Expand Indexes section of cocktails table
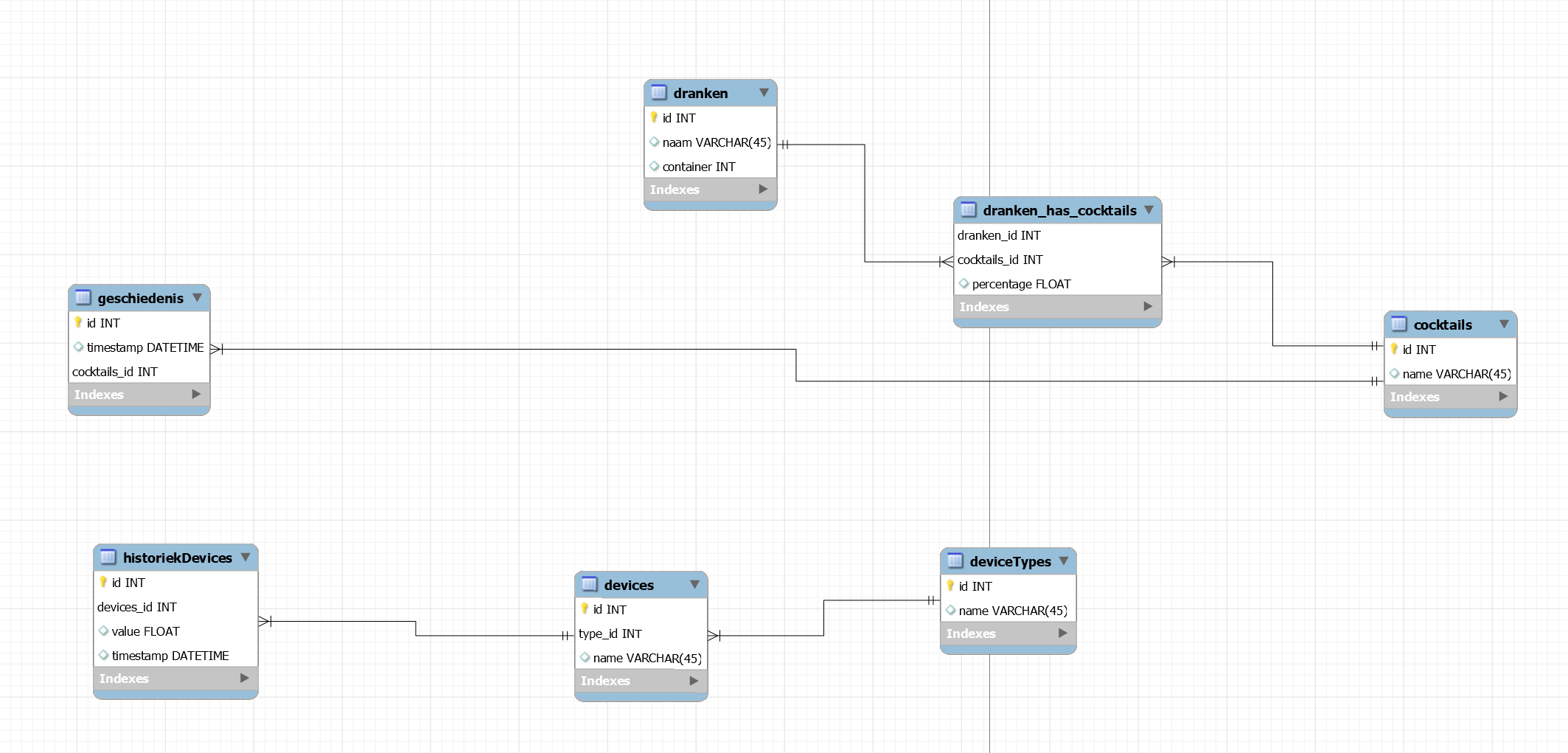 [1503, 397]
